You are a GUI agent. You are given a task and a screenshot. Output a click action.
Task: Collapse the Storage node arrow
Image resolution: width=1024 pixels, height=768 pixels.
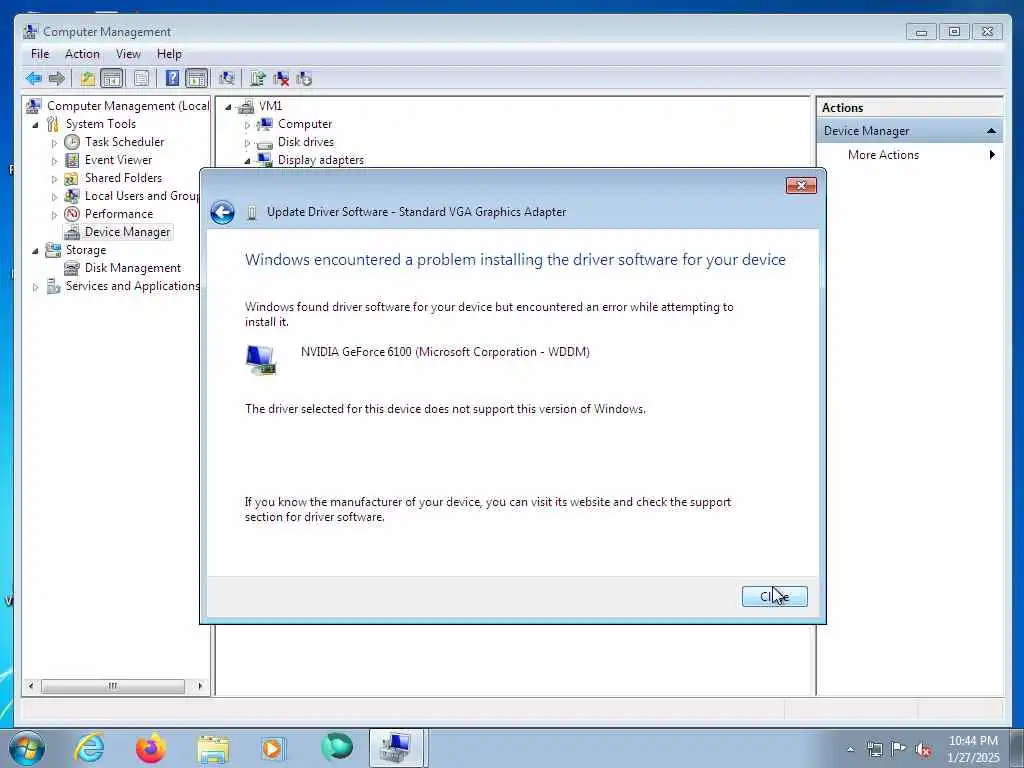click(35, 251)
